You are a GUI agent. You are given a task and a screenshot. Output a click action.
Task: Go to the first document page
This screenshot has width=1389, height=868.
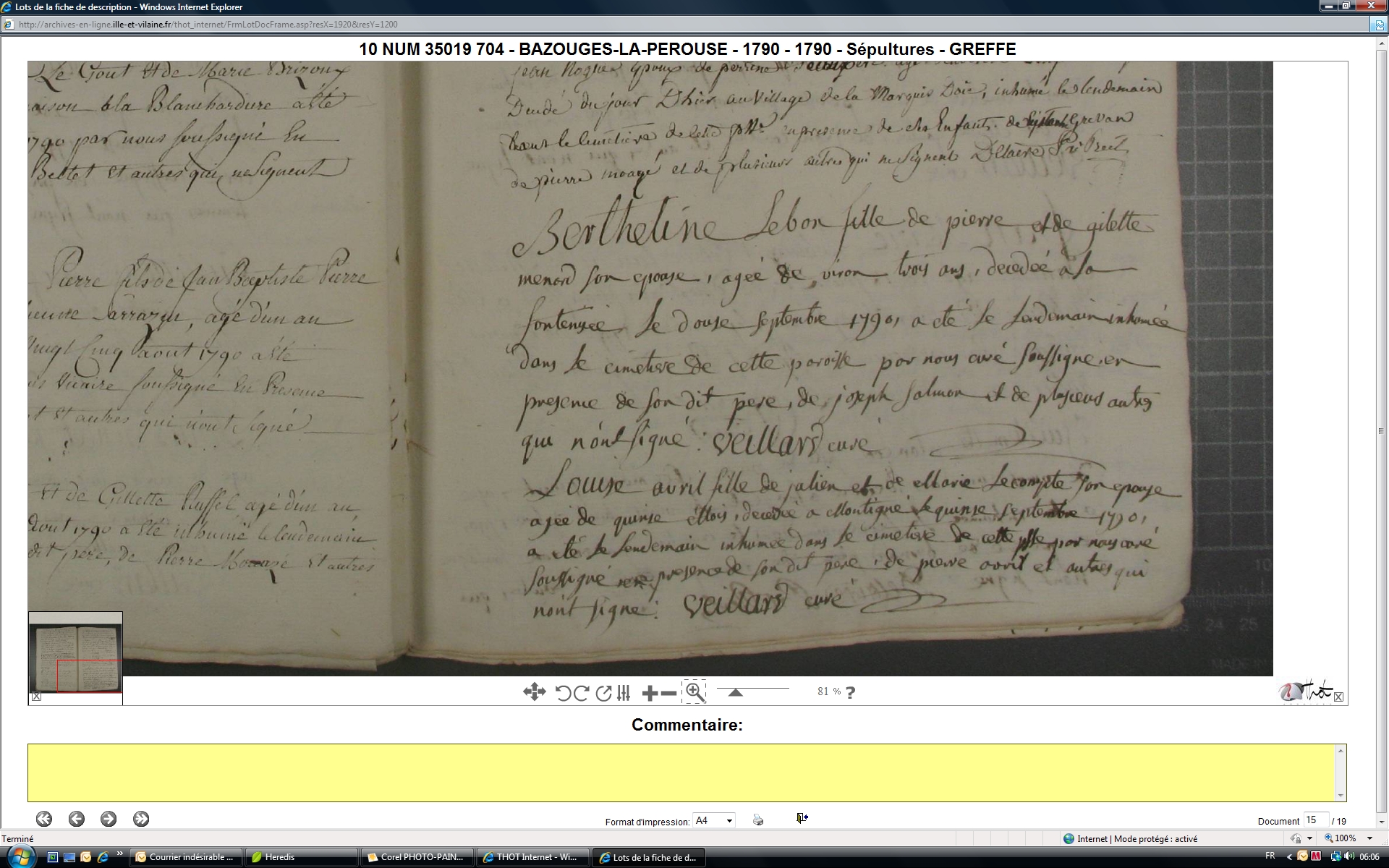tap(44, 819)
